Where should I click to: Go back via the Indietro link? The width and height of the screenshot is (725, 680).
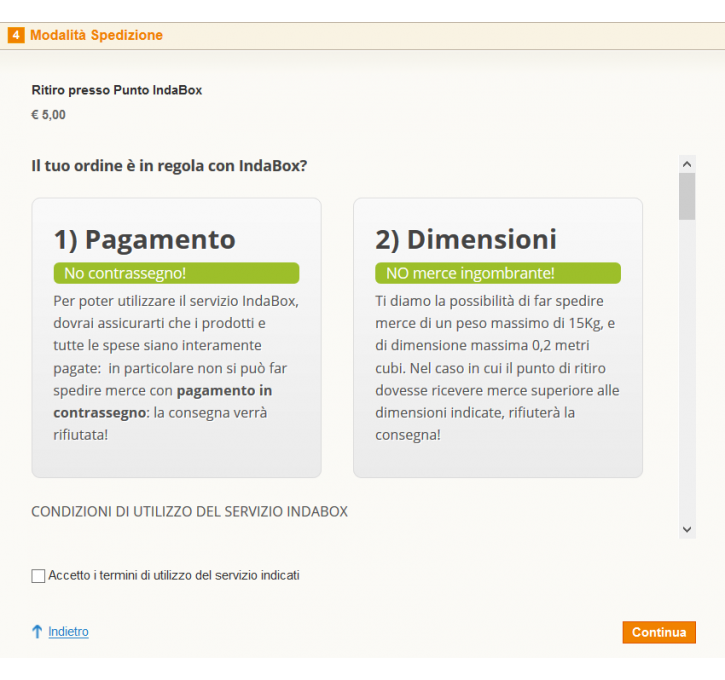pyautogui.click(x=68, y=631)
